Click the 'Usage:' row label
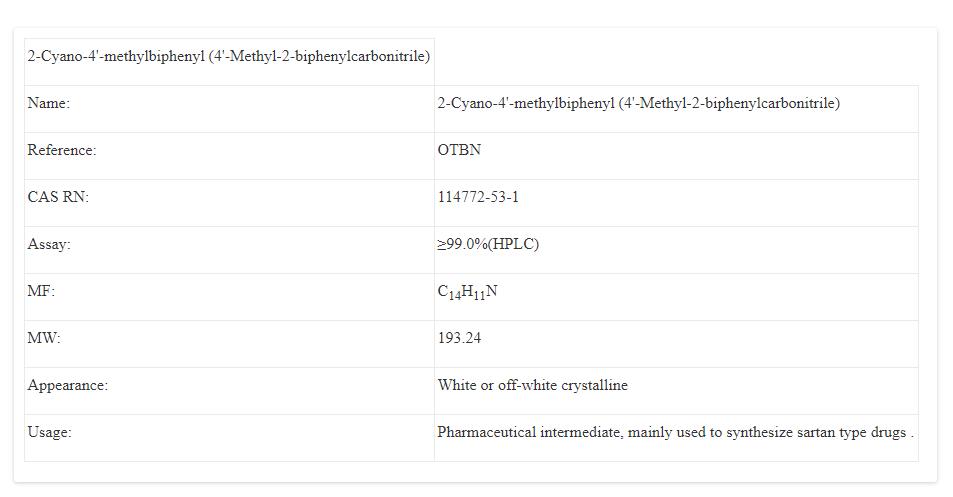953x497 pixels. (49, 432)
